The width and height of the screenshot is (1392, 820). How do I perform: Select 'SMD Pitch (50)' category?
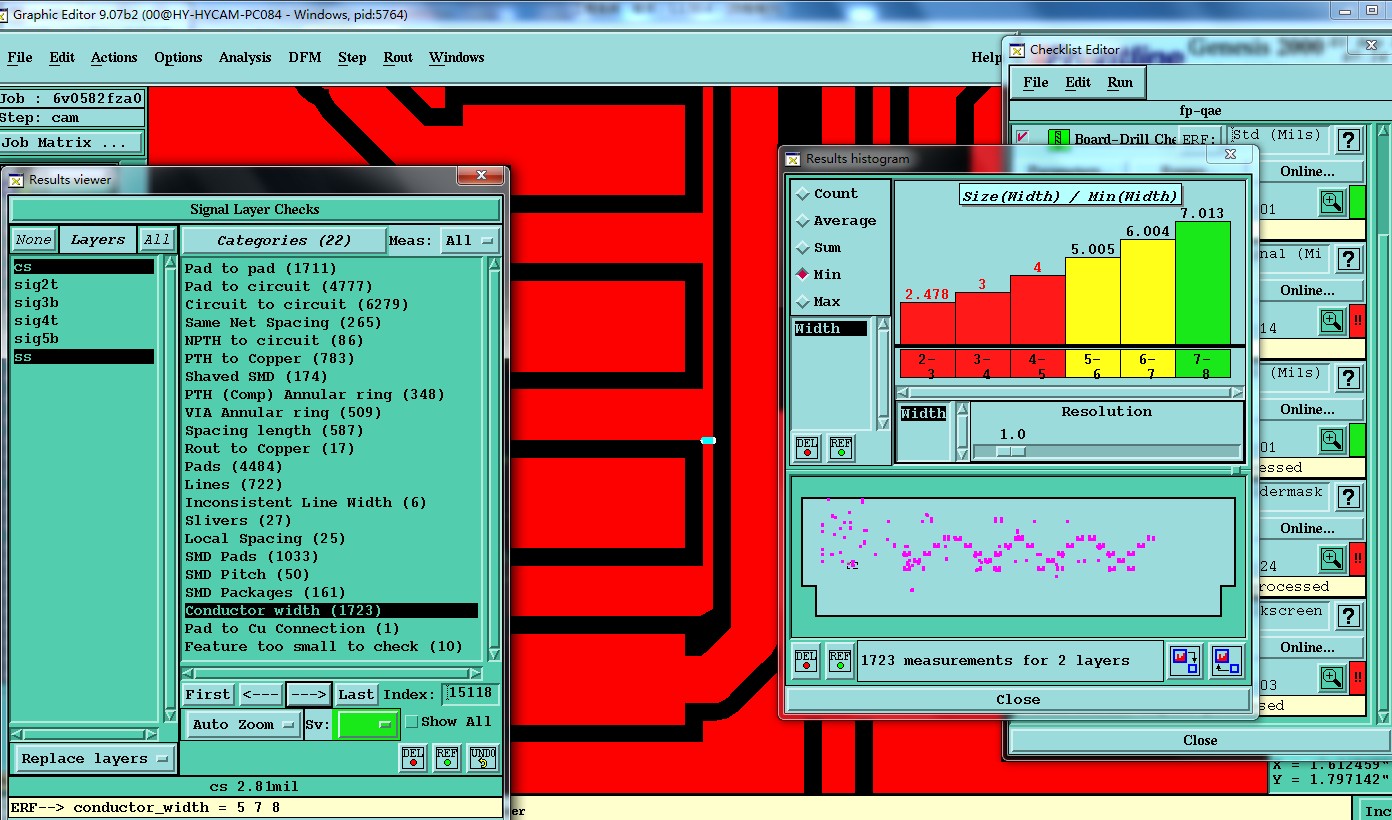click(331, 574)
